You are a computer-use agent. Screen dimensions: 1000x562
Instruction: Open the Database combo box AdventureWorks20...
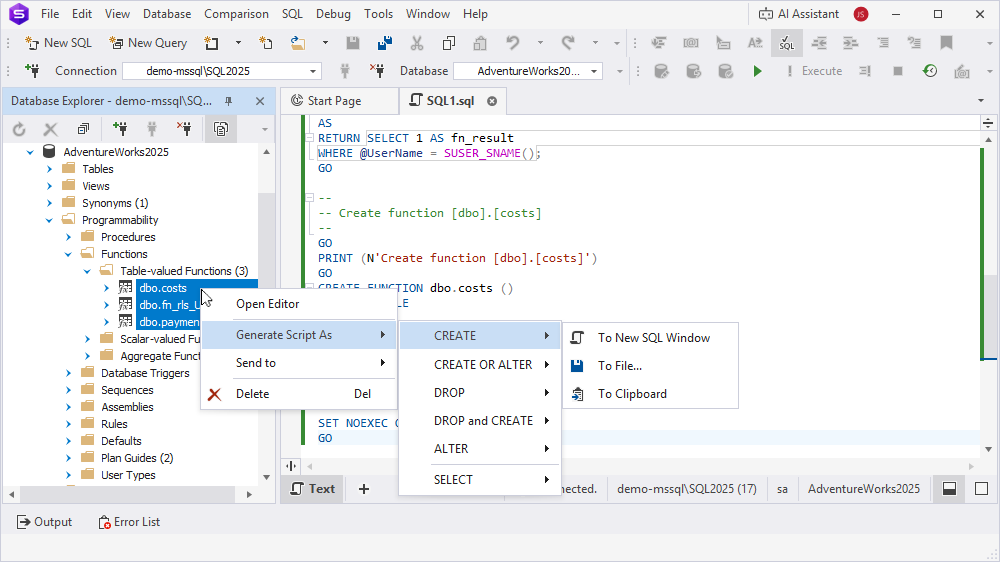528,71
